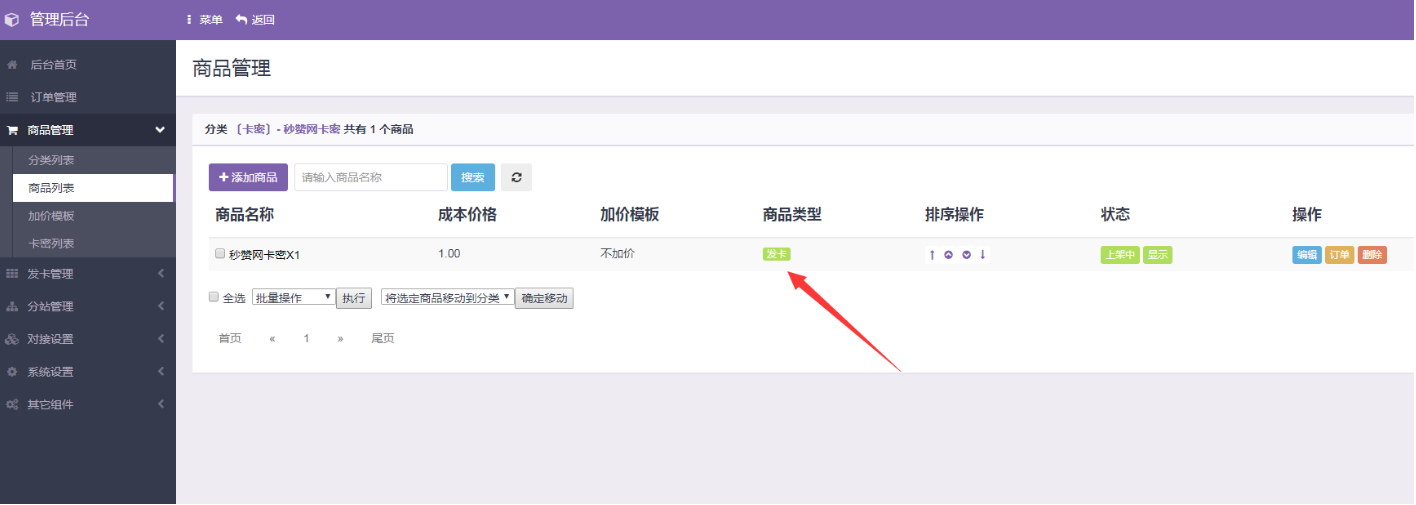Select 加价模板 from sidebar submenu
Image resolution: width=1416 pixels, height=505 pixels.
pos(51,216)
